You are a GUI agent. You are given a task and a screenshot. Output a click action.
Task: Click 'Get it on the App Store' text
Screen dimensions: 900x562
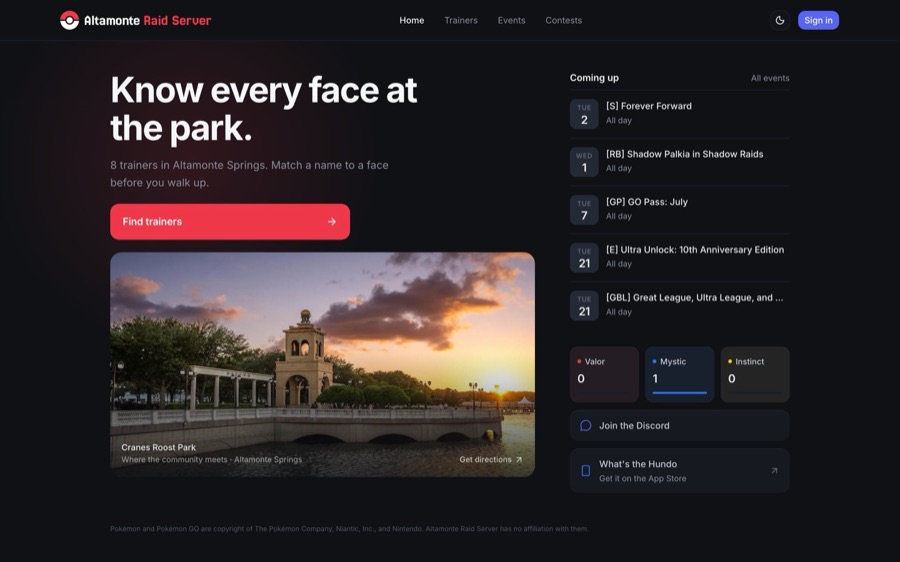coord(642,478)
